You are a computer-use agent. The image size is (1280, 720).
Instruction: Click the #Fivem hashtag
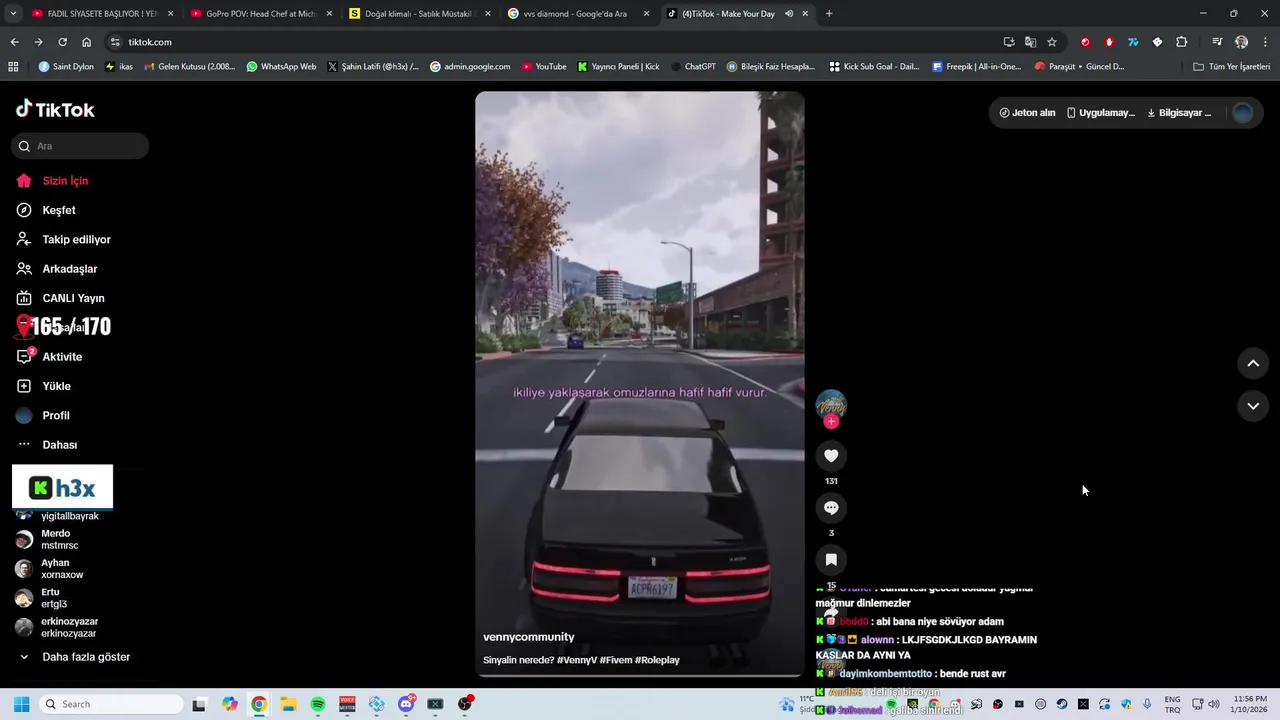[616, 660]
